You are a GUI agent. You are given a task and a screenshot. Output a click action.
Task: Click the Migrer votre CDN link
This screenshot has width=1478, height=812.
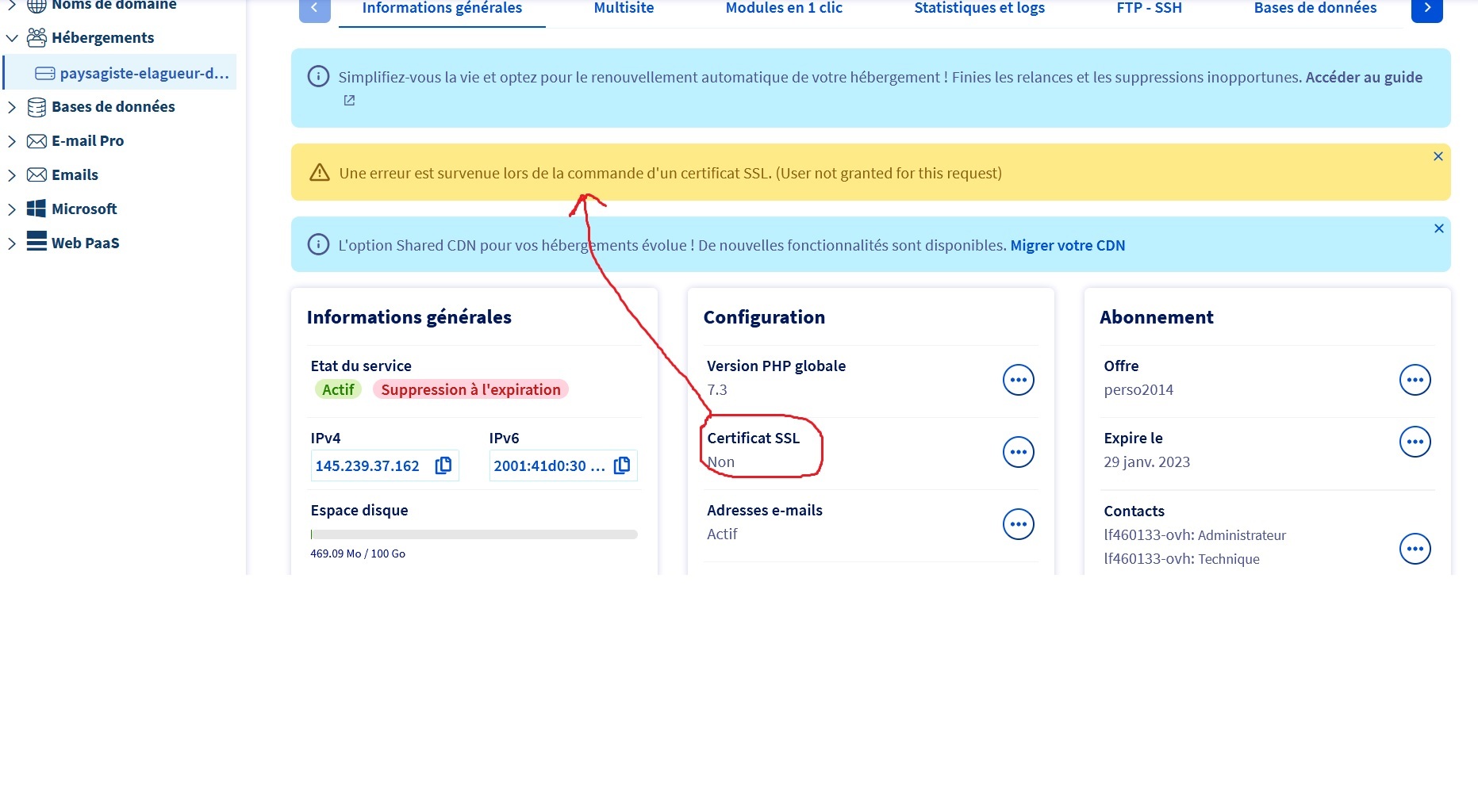click(1067, 245)
